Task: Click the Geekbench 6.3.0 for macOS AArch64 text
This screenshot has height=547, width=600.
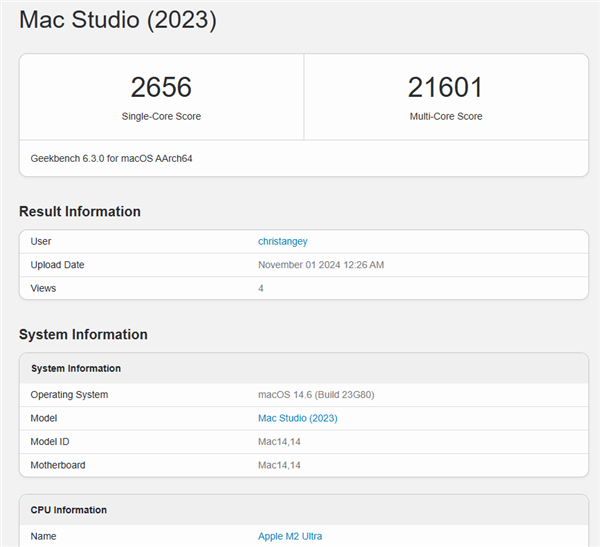Action: (111, 158)
